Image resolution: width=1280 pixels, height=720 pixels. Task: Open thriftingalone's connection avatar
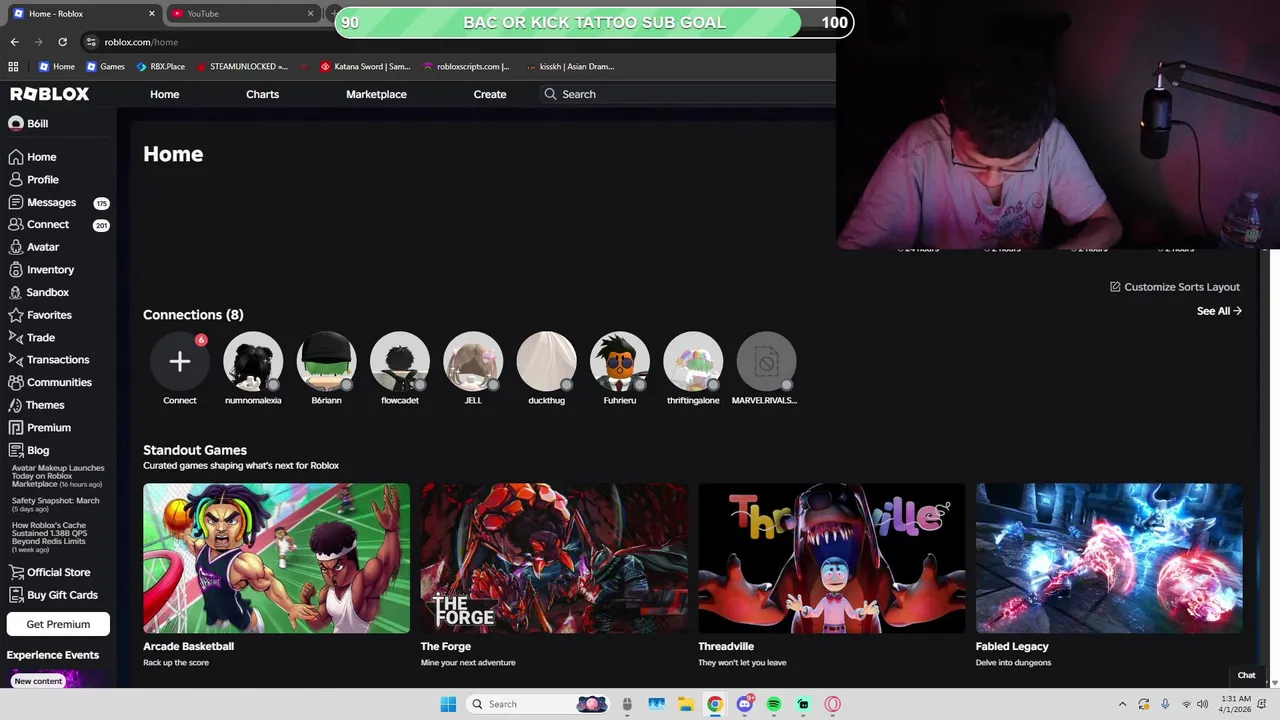click(693, 361)
